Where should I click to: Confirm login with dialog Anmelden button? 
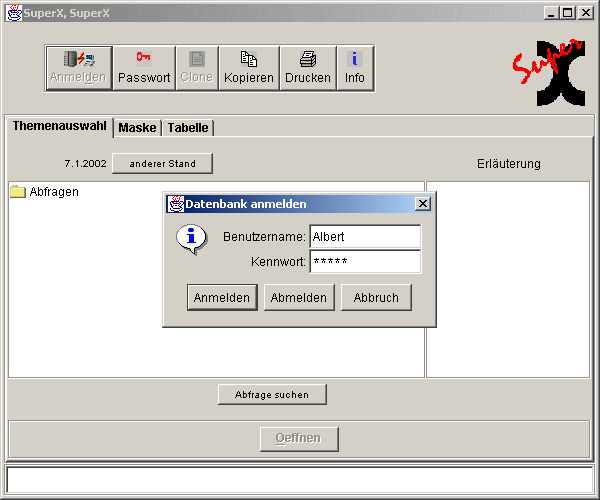coord(222,297)
